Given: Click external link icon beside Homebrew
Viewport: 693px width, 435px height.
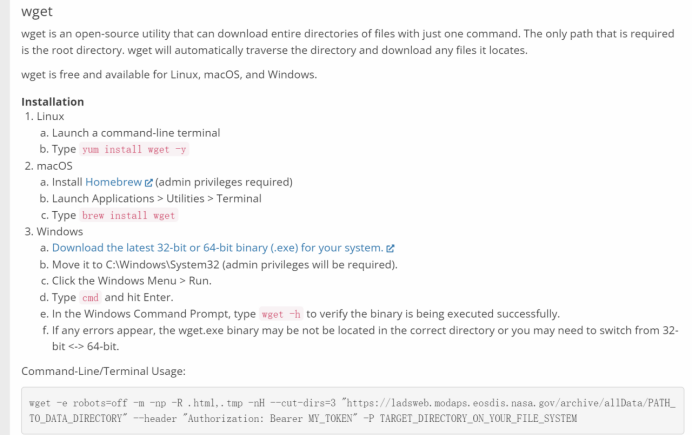Looking at the screenshot, I should (x=149, y=183).
